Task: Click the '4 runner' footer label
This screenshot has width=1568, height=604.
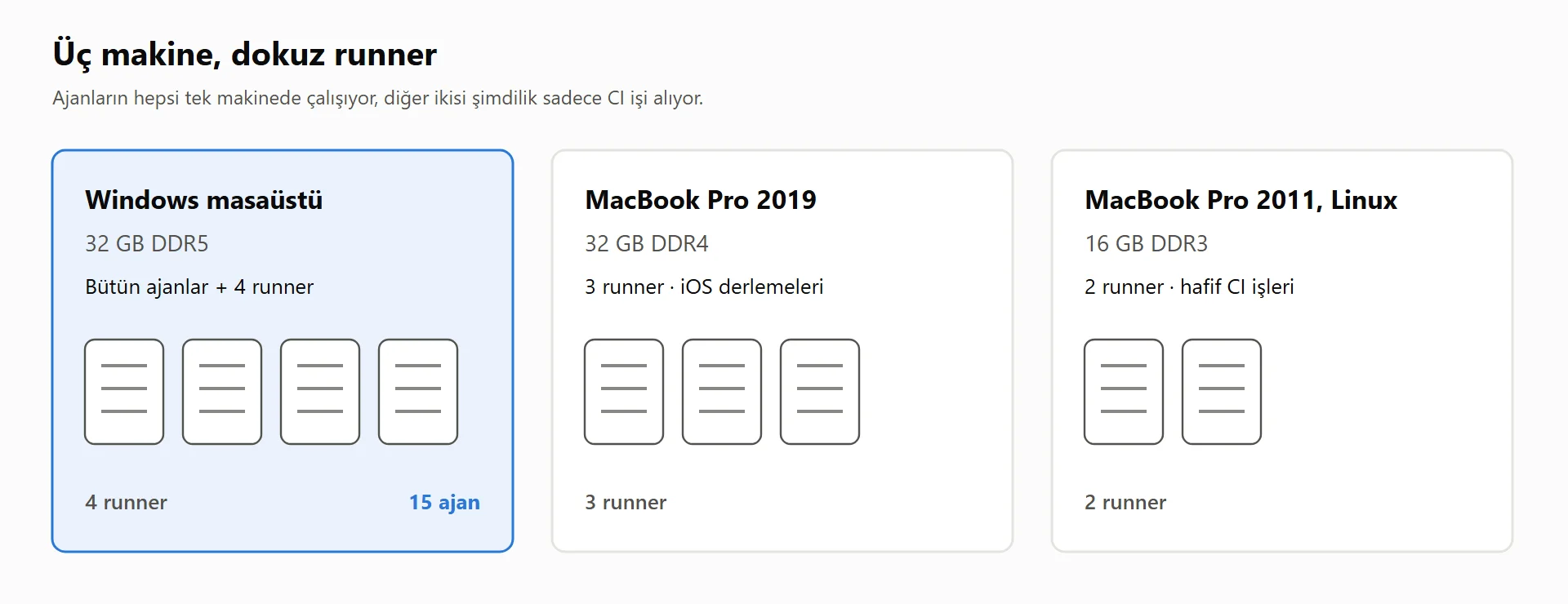Action: click(127, 503)
